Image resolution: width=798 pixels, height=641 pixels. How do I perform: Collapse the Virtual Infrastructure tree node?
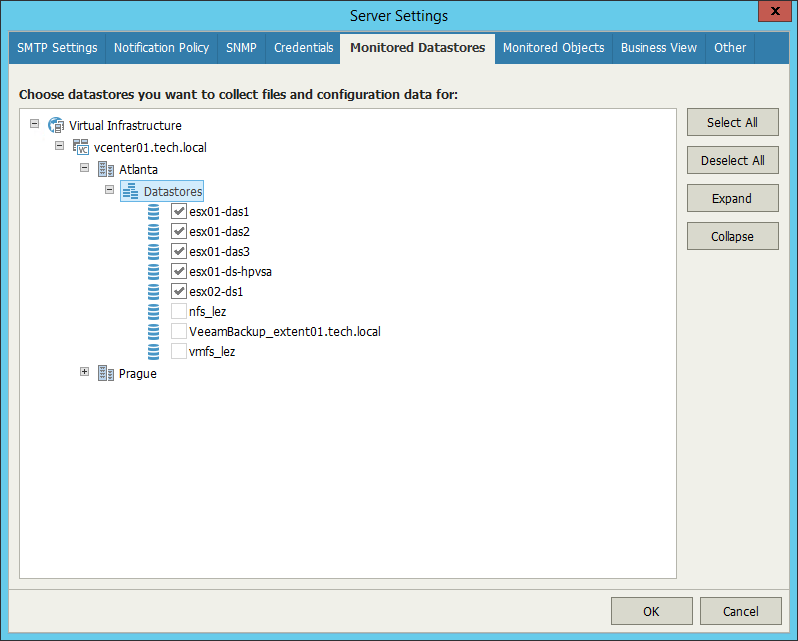point(35,124)
